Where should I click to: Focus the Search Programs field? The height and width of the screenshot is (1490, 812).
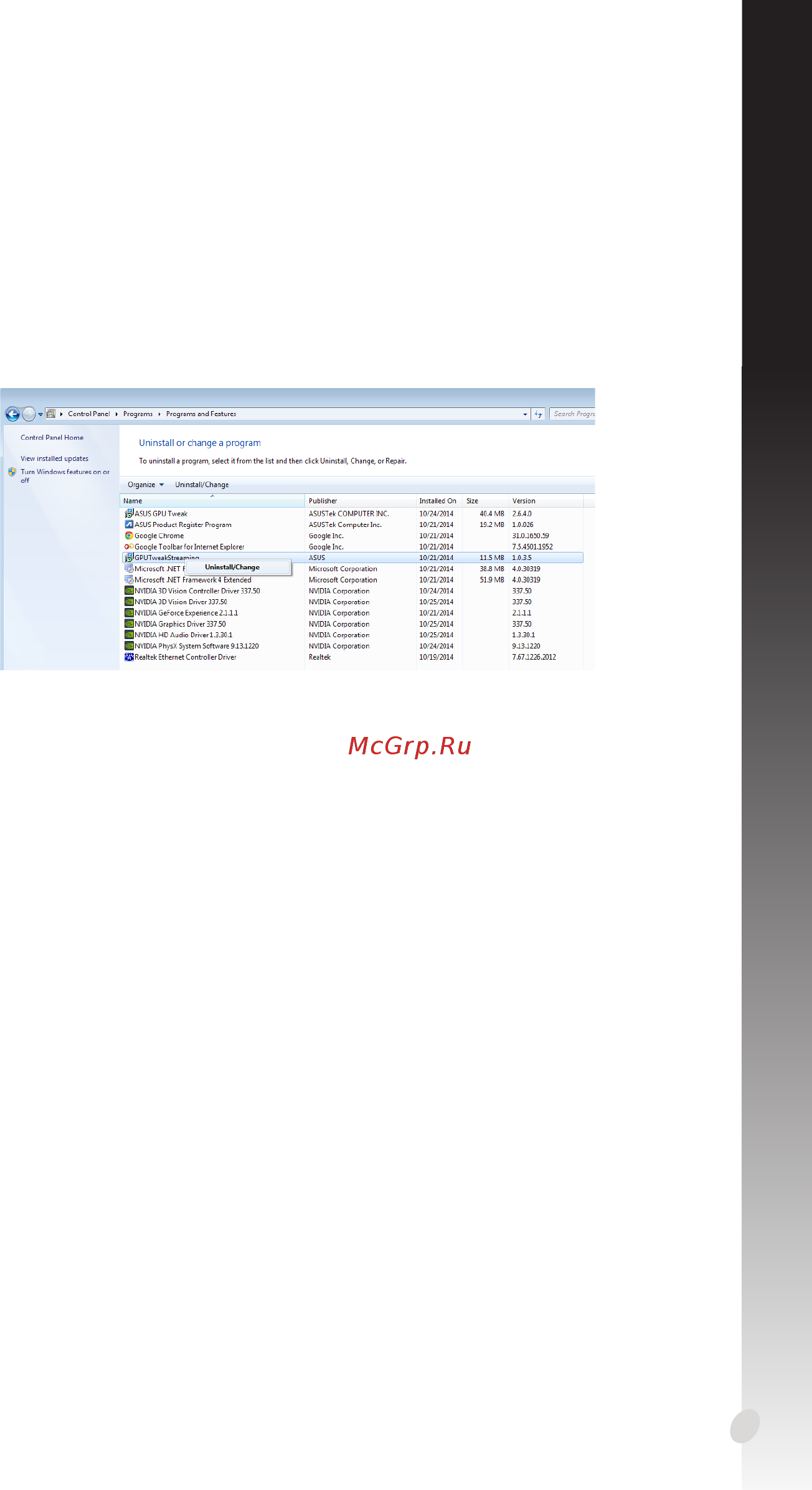coord(572,414)
